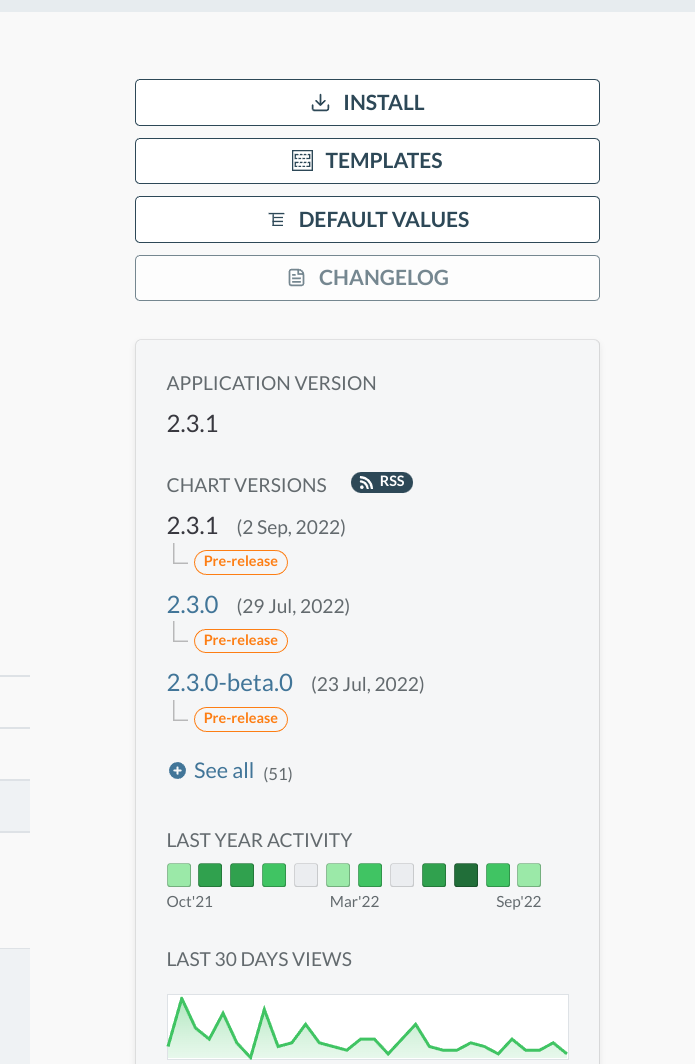This screenshot has height=1064, width=695.
Task: Open the TEMPLATES view
Action: (x=367, y=160)
